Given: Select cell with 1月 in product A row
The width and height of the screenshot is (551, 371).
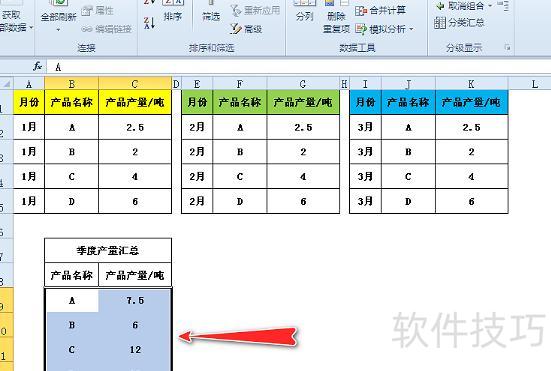Looking at the screenshot, I should [29, 127].
